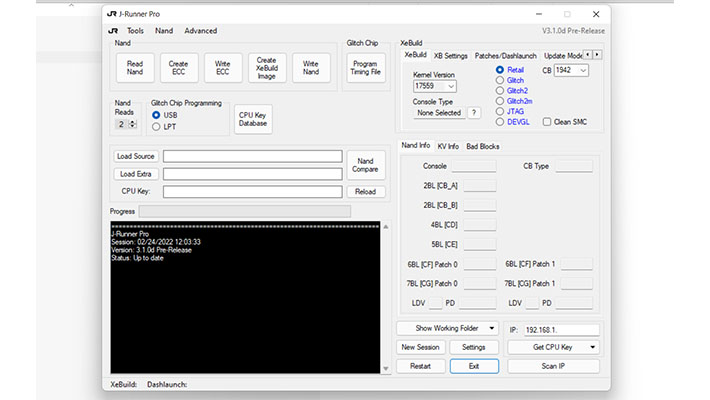Click the Load Extra path field
This screenshot has height=400, width=710.
pos(253,174)
